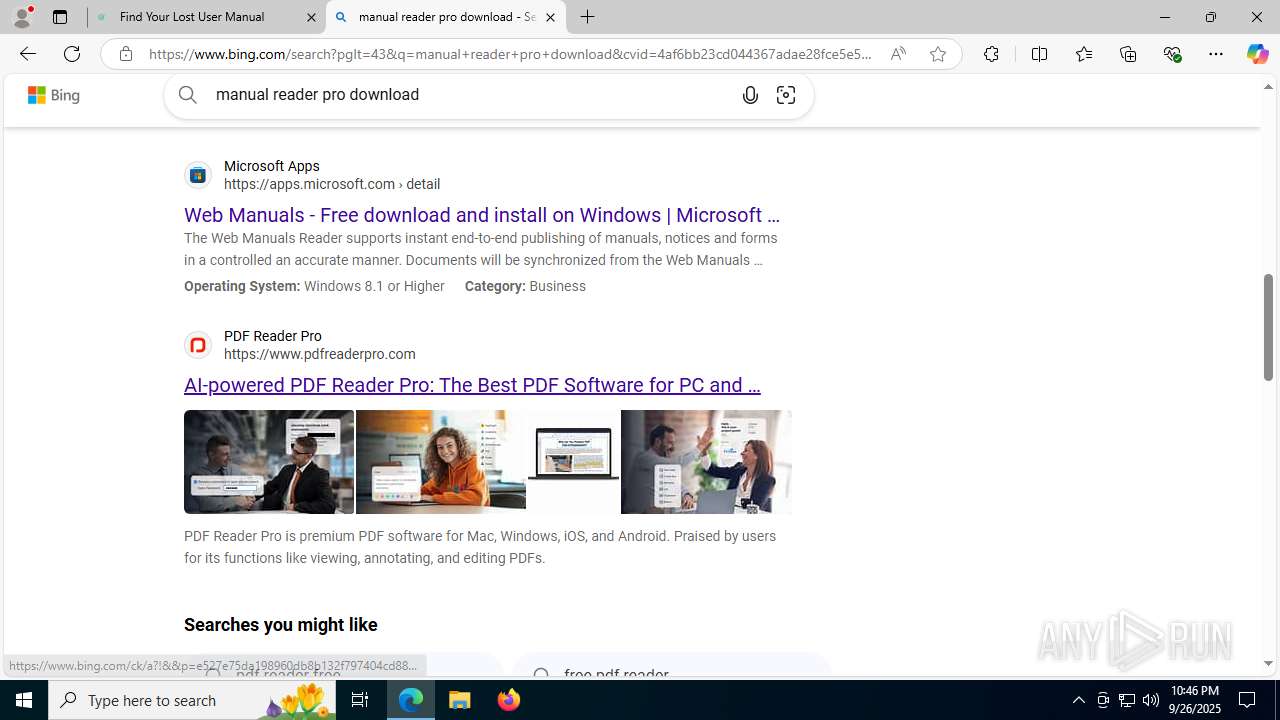The image size is (1280, 720).
Task: Open Microsoft Edge on the taskbar
Action: 411,700
